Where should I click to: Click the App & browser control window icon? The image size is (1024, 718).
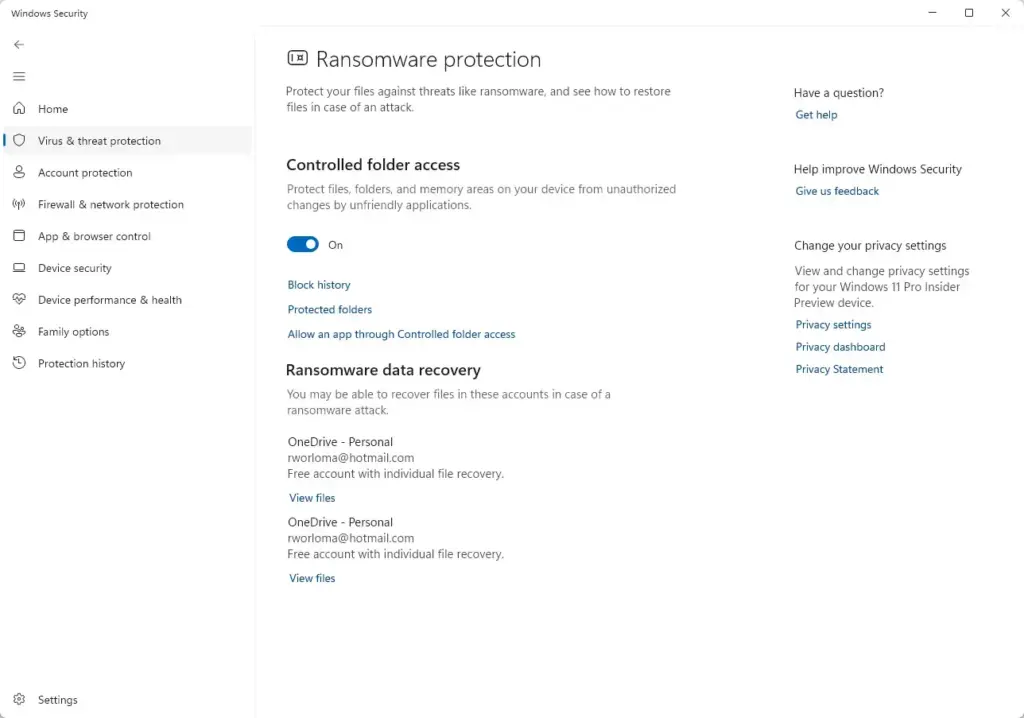coord(19,236)
